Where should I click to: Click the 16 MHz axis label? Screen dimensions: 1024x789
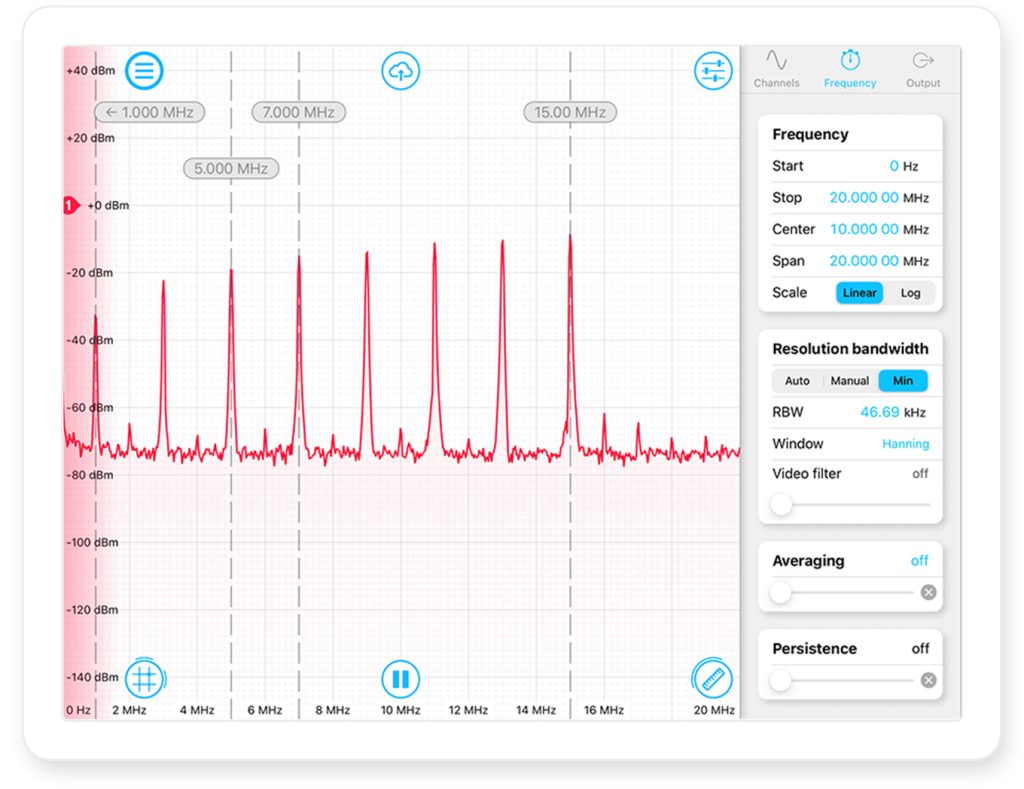point(603,710)
